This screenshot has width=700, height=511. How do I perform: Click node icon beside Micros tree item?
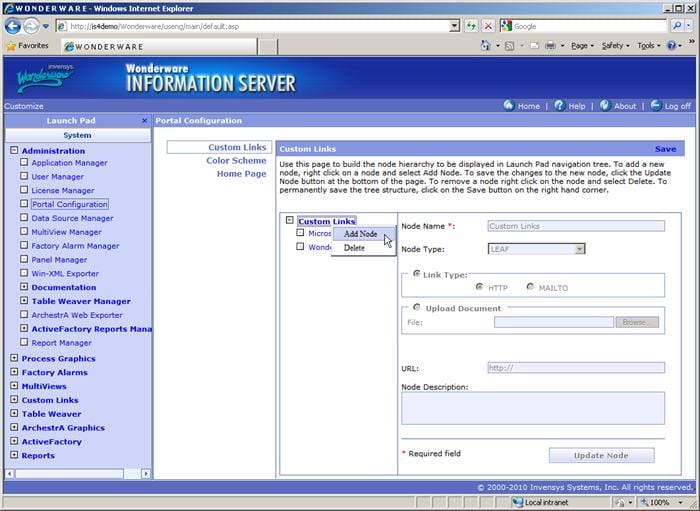tap(300, 233)
